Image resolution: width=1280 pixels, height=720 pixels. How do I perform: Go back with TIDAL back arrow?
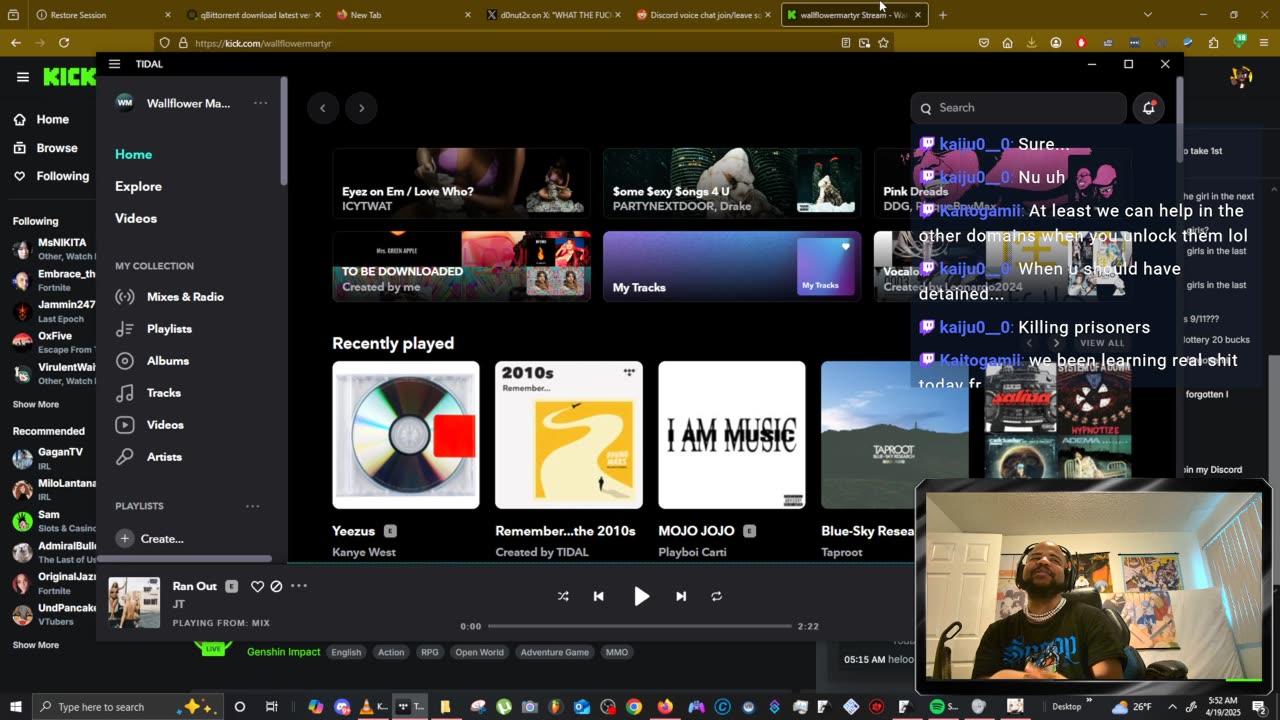[x=322, y=108]
